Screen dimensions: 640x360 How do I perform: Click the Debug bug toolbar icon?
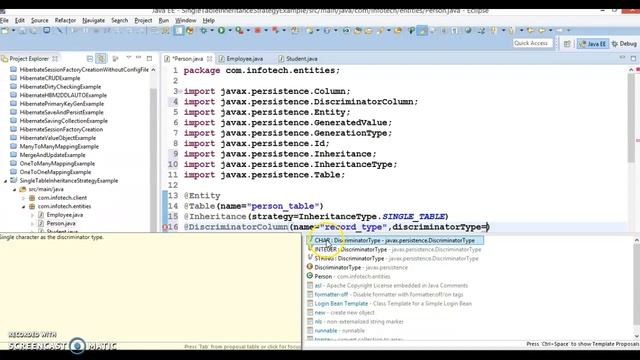tap(203, 31)
